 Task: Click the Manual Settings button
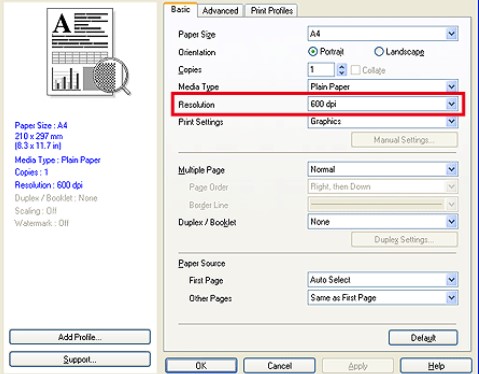pyautogui.click(x=404, y=140)
